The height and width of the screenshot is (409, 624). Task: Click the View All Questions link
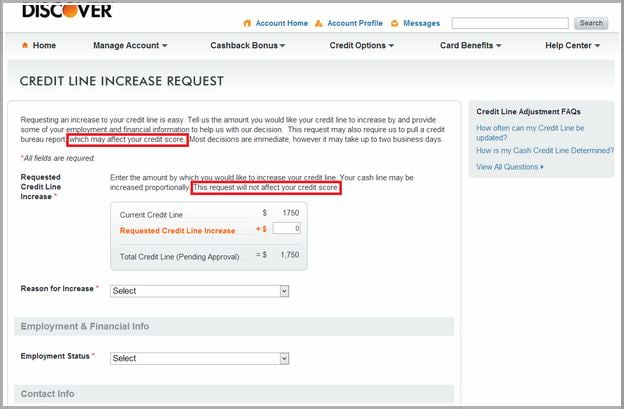pos(509,167)
